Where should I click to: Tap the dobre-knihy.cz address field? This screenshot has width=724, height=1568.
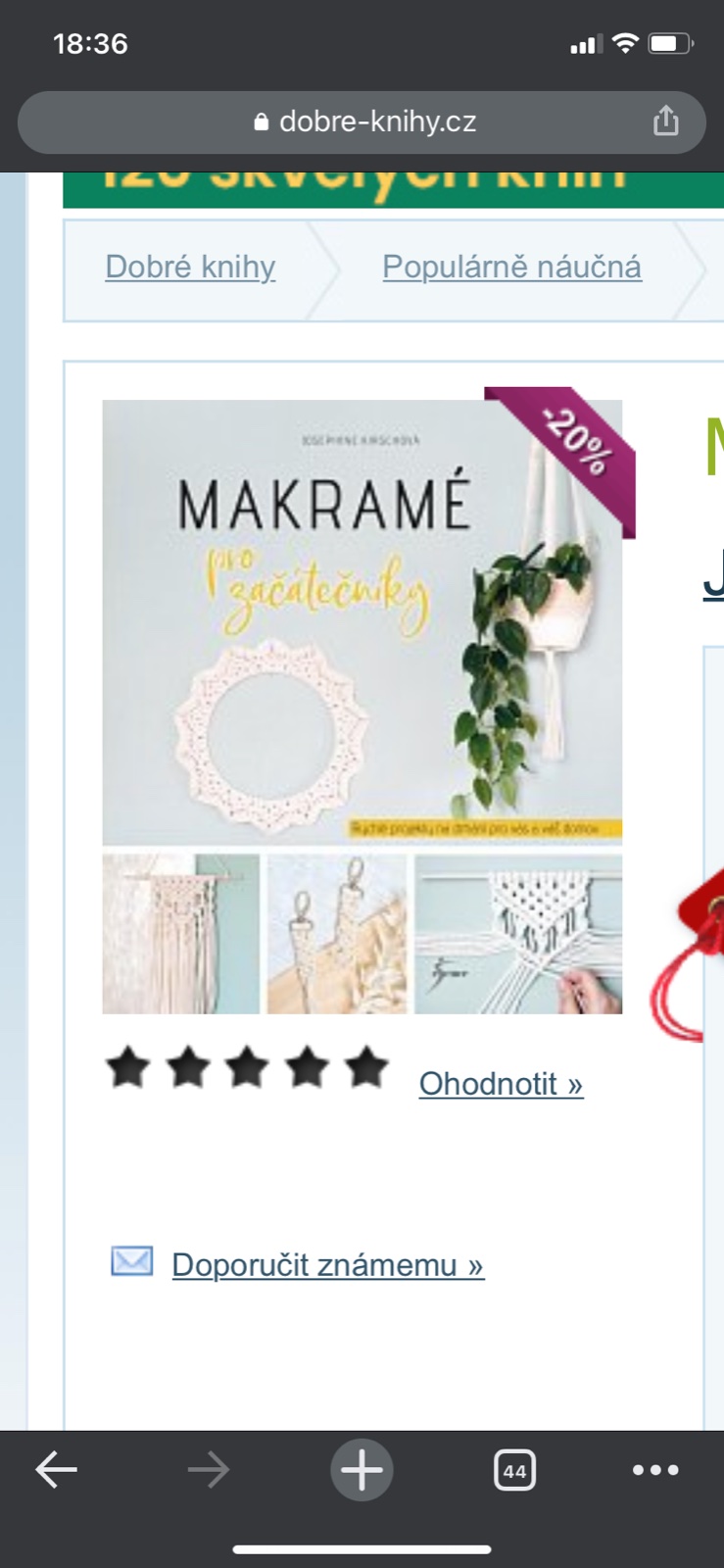pyautogui.click(x=362, y=122)
